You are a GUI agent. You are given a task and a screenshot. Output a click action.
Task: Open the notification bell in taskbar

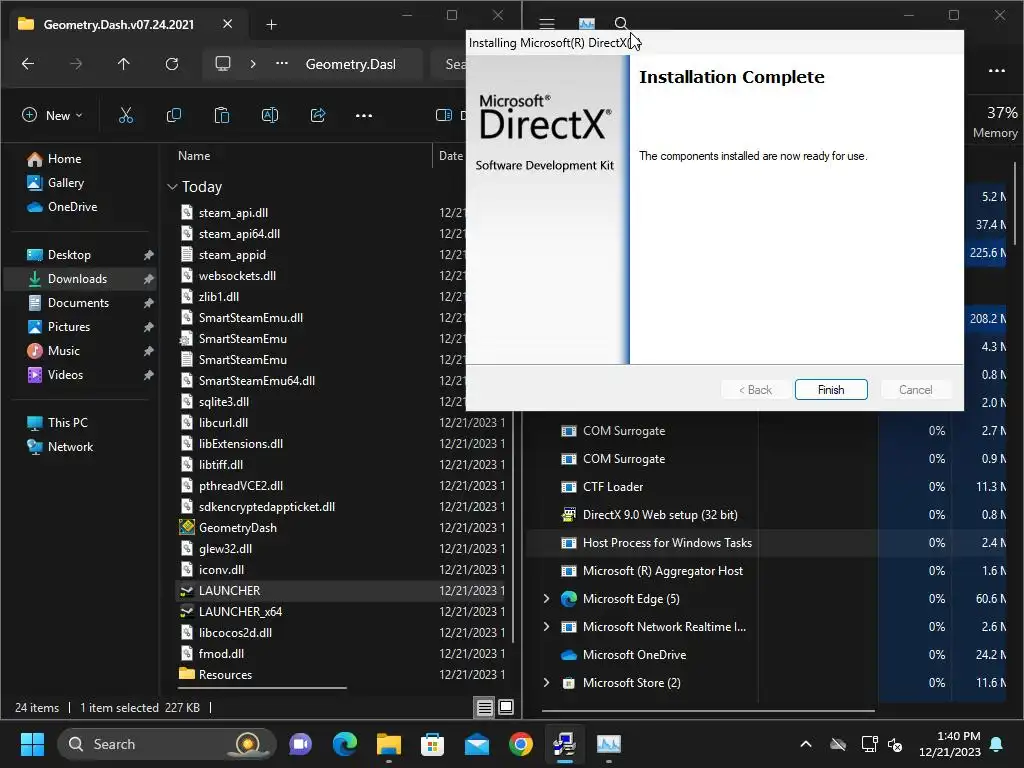[997, 744]
